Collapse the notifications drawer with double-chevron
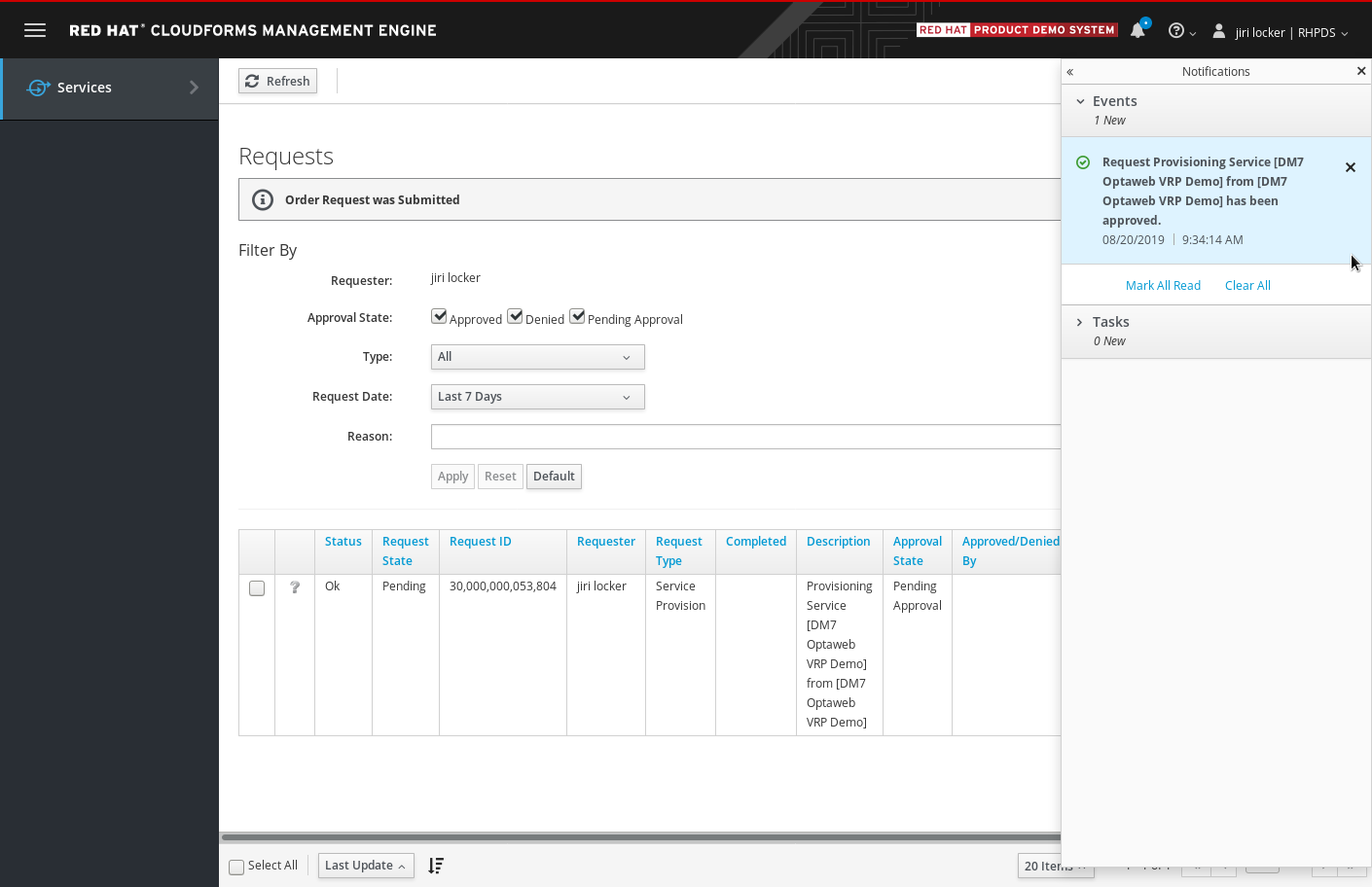 coord(1070,72)
